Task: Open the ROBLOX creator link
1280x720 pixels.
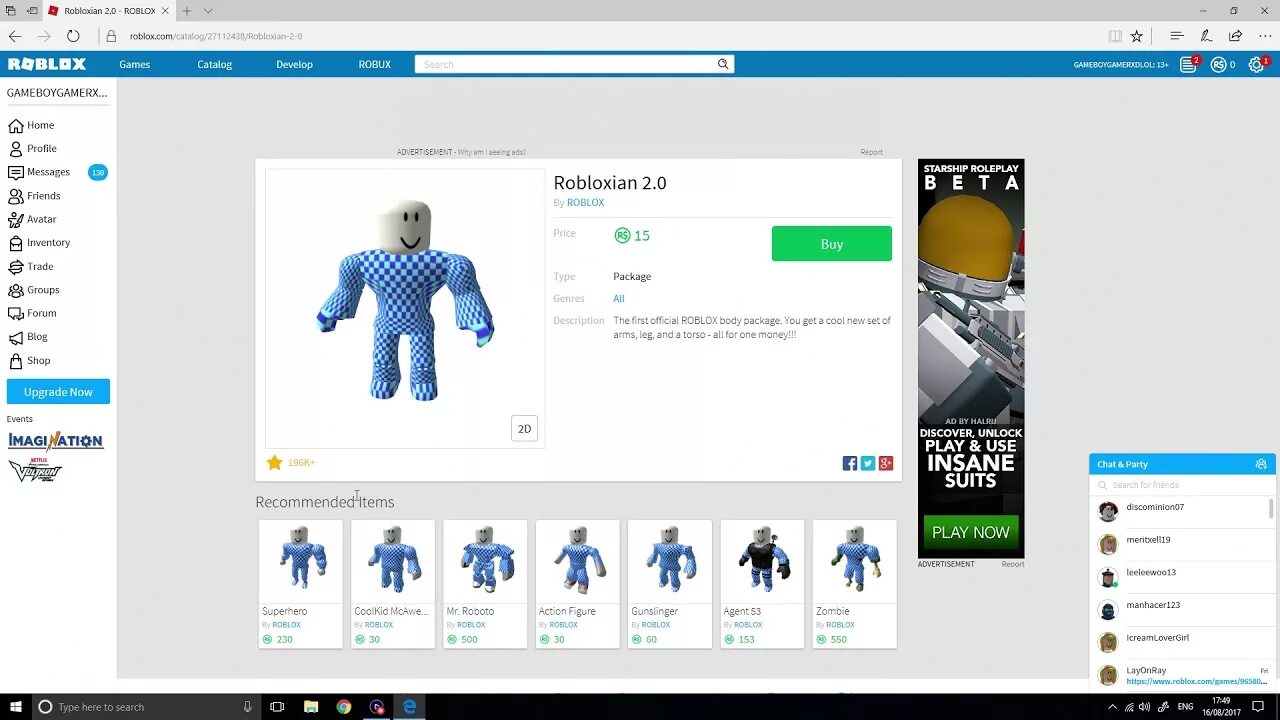Action: click(x=585, y=203)
